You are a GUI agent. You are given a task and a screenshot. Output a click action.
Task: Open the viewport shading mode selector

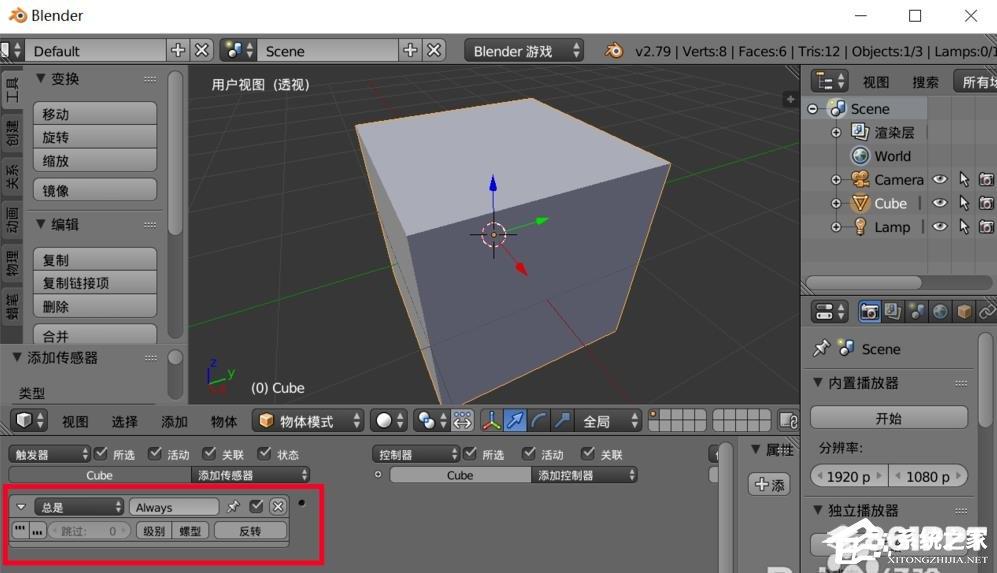click(x=388, y=420)
